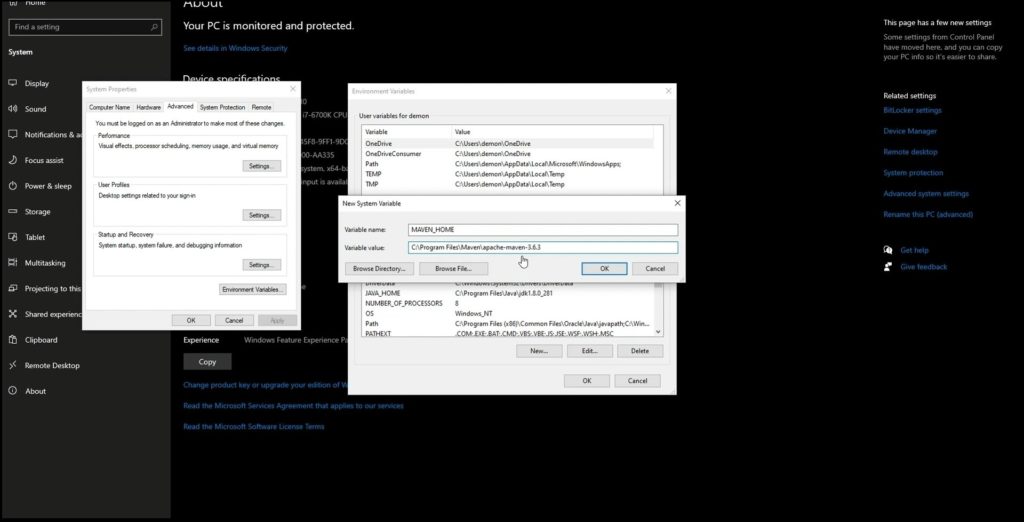The width and height of the screenshot is (1024, 522).
Task: Open Remote desktop related settings link
Action: 910,152
